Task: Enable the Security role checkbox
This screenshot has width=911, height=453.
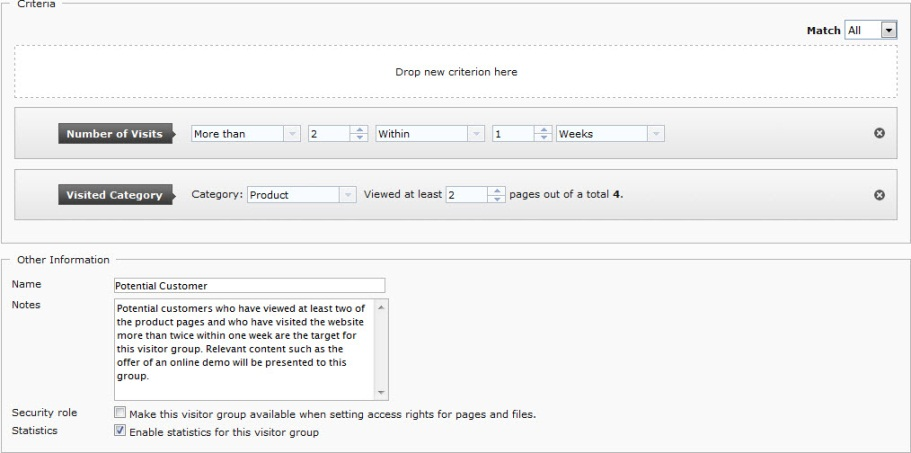Action: coord(120,413)
